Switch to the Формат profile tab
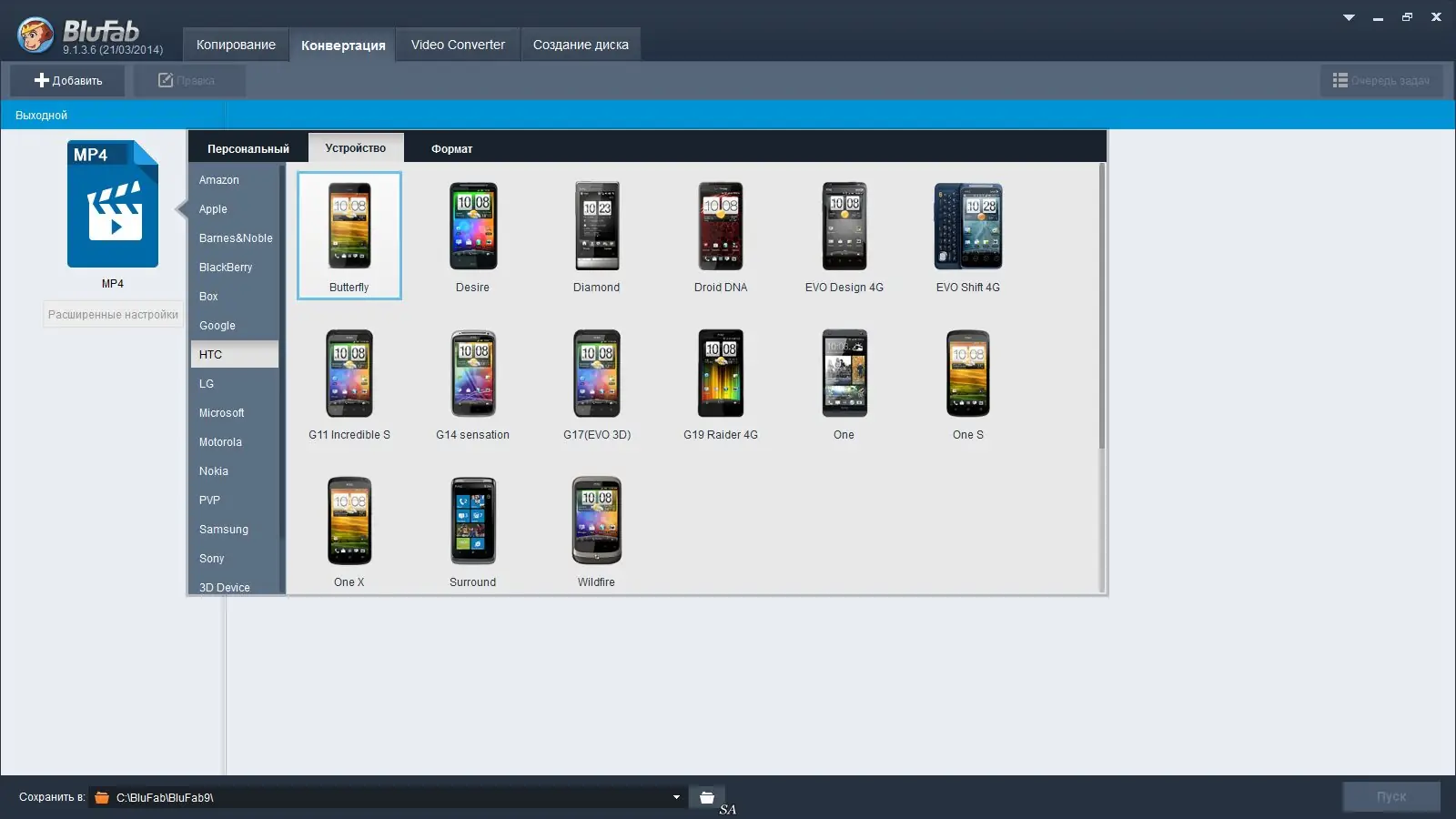This screenshot has width=1456, height=819. point(452,148)
